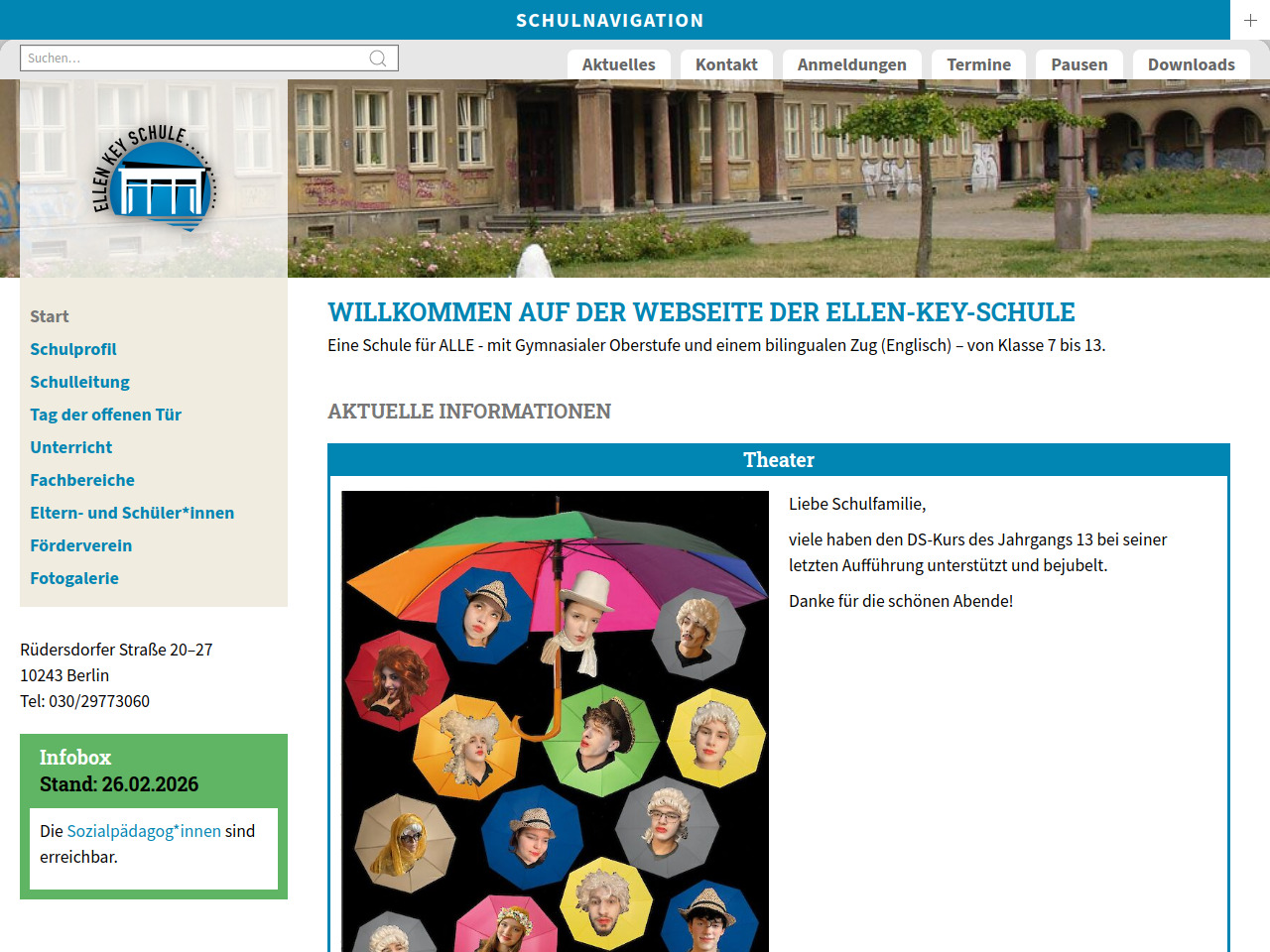1270x952 pixels.
Task: Open the Aktuelles tab
Action: pyautogui.click(x=618, y=64)
